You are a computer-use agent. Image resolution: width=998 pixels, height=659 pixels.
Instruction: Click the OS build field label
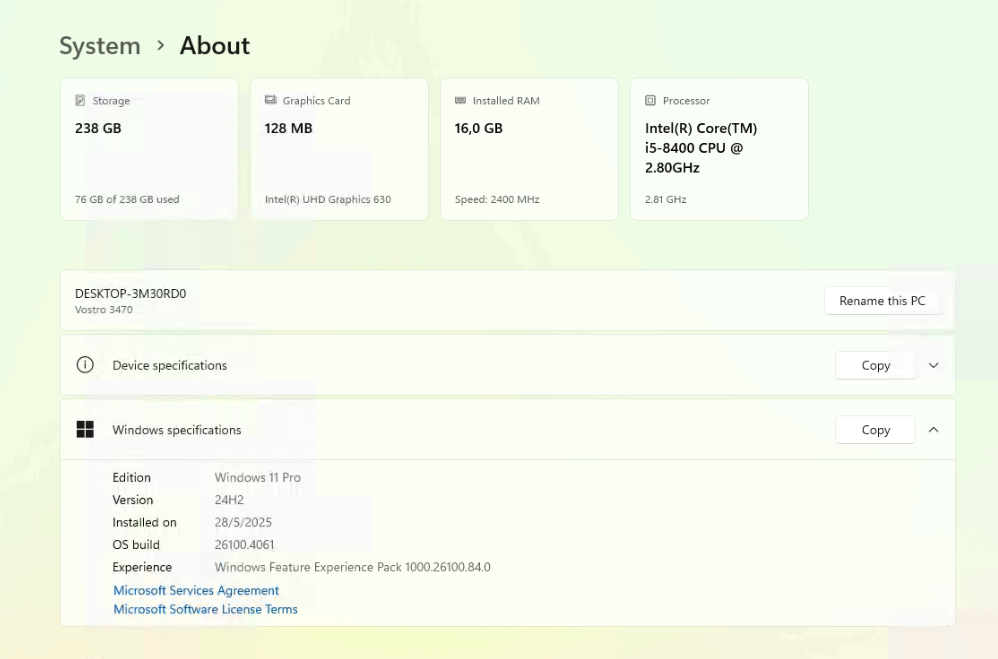(136, 545)
